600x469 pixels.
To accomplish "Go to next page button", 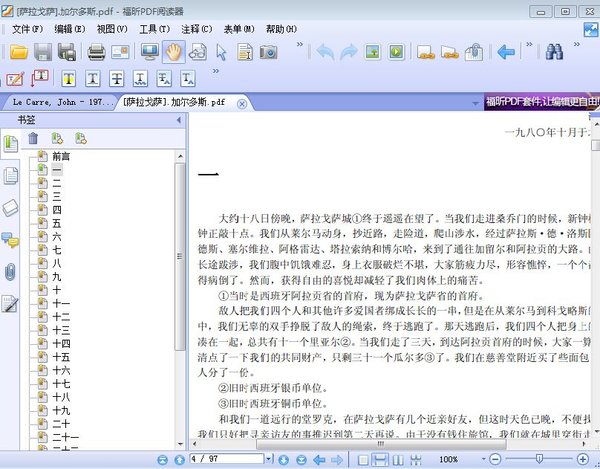I will point(284,459).
